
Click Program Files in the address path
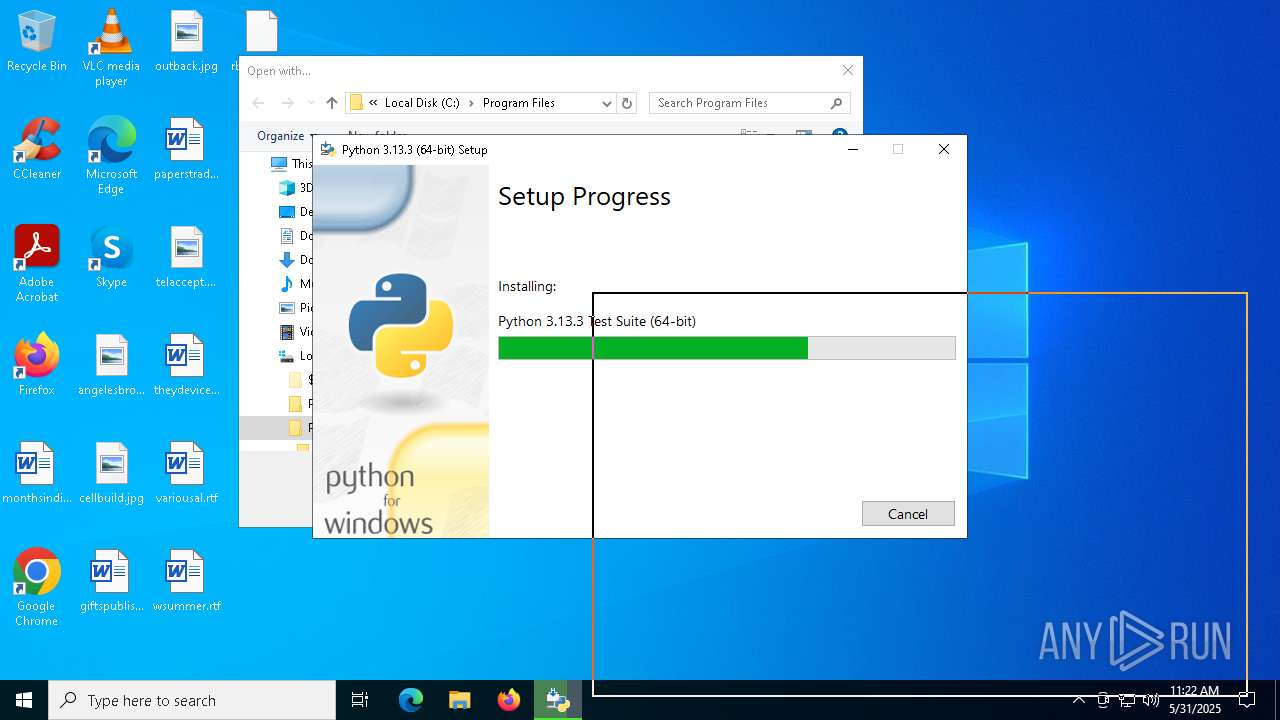(519, 103)
